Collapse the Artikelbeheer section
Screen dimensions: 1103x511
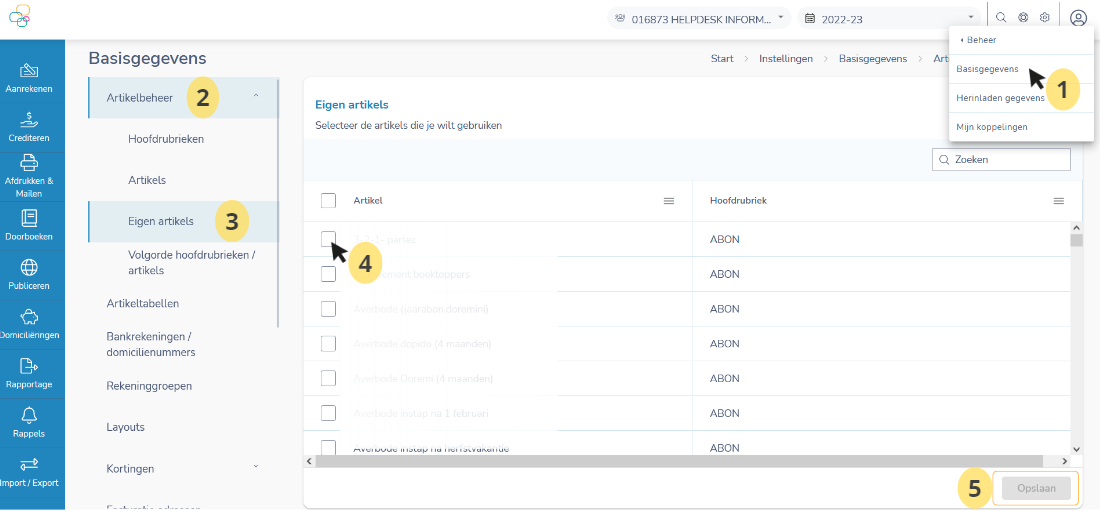pos(255,97)
